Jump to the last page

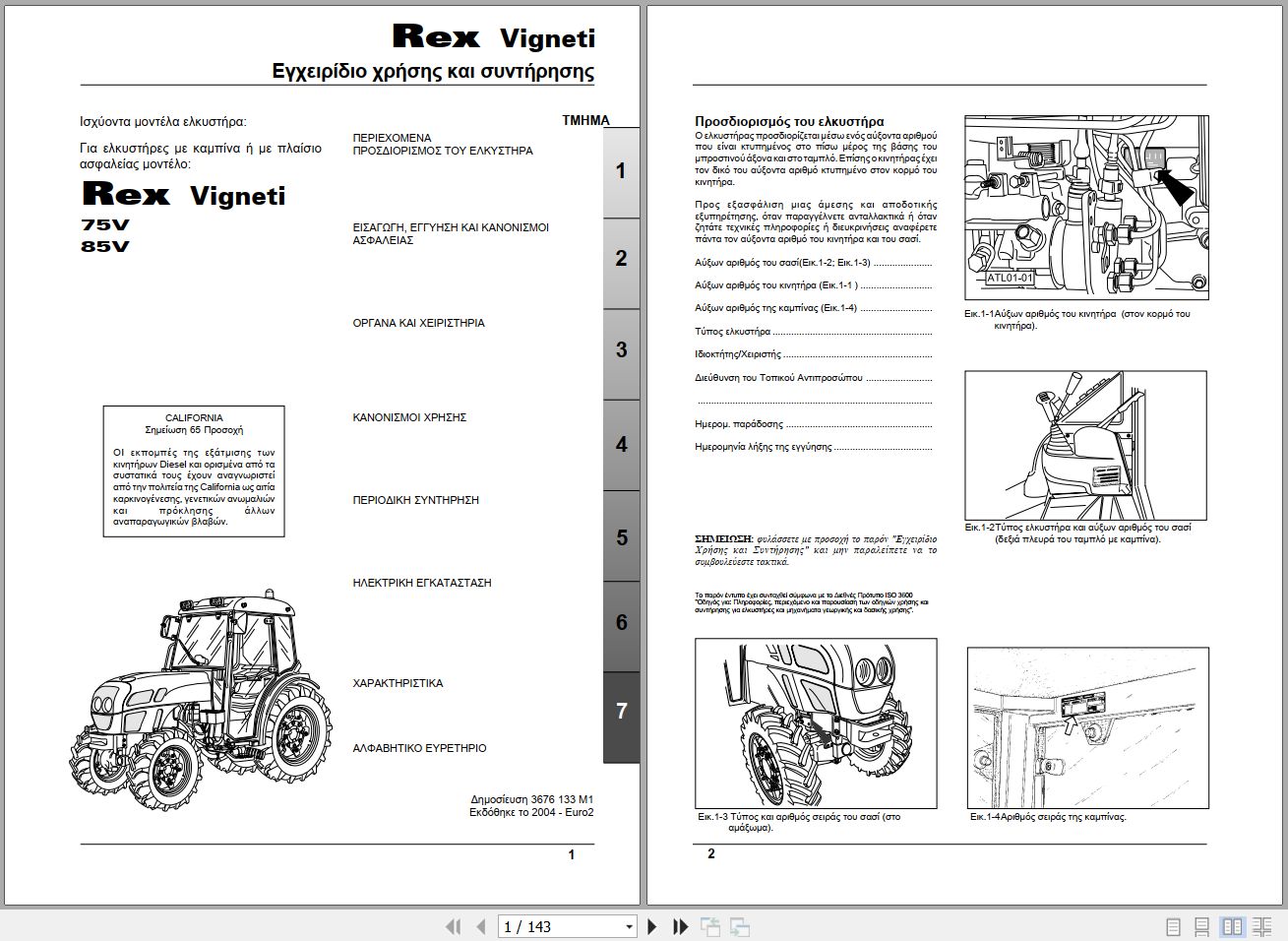(680, 926)
